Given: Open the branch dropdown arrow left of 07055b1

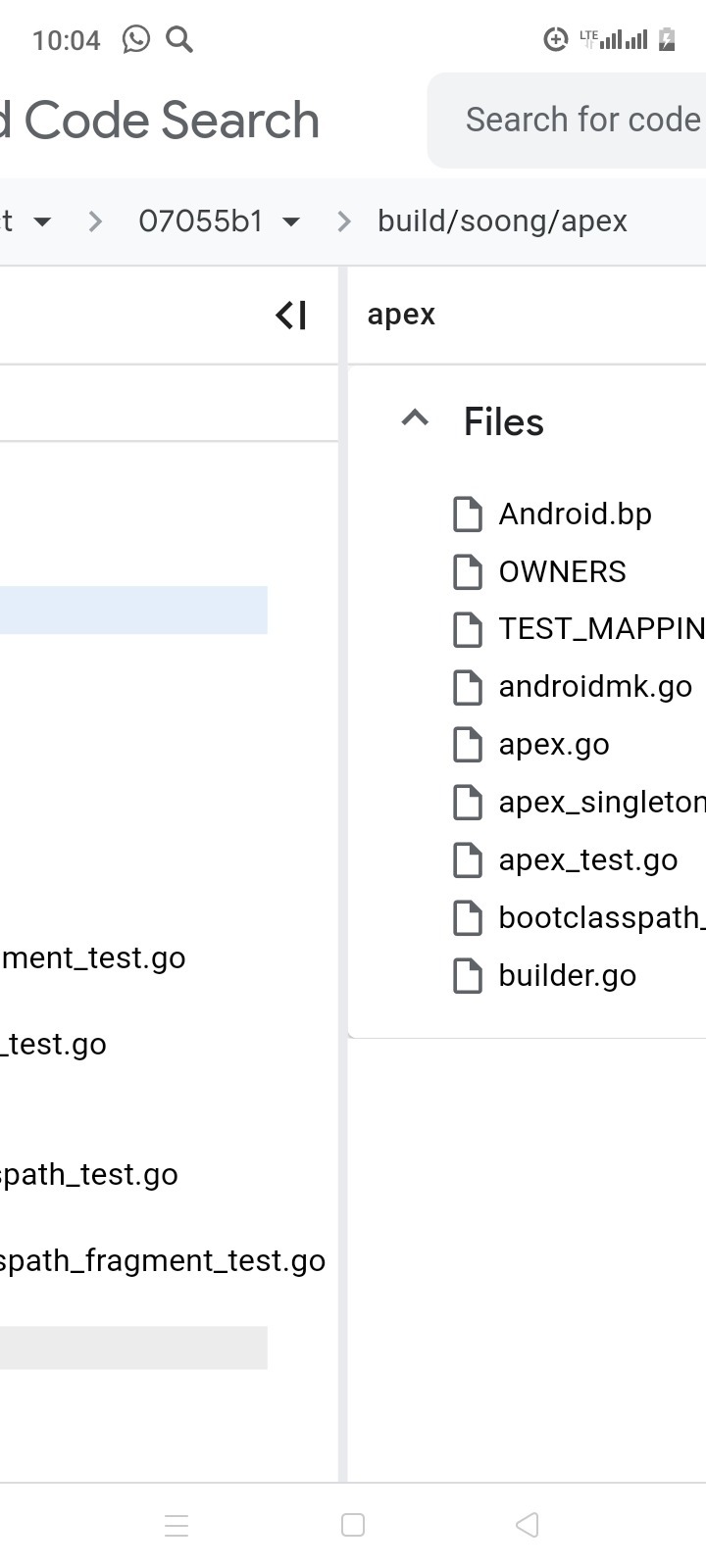Looking at the screenshot, I should pyautogui.click(x=41, y=221).
